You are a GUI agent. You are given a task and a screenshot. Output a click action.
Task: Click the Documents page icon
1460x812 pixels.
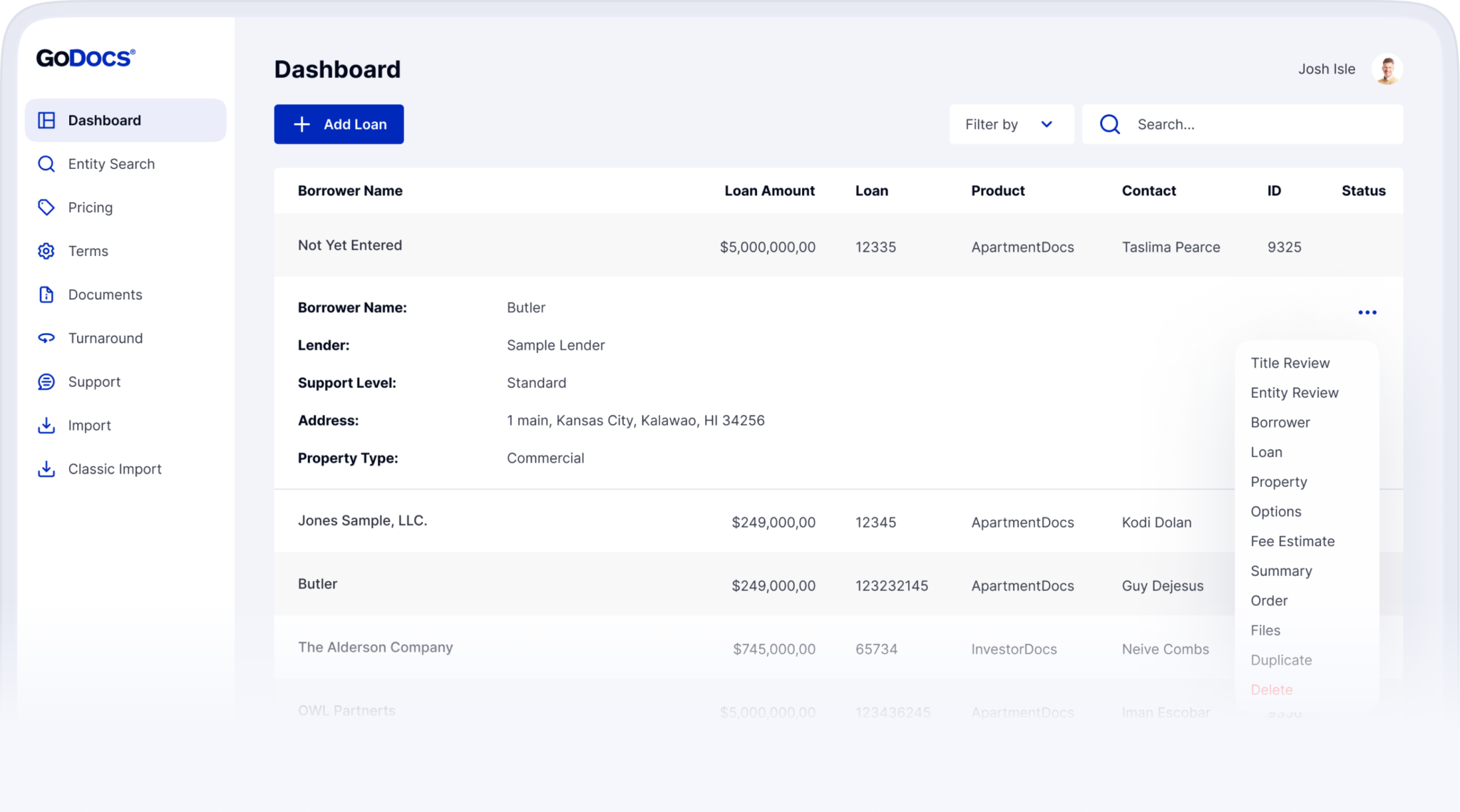46,294
